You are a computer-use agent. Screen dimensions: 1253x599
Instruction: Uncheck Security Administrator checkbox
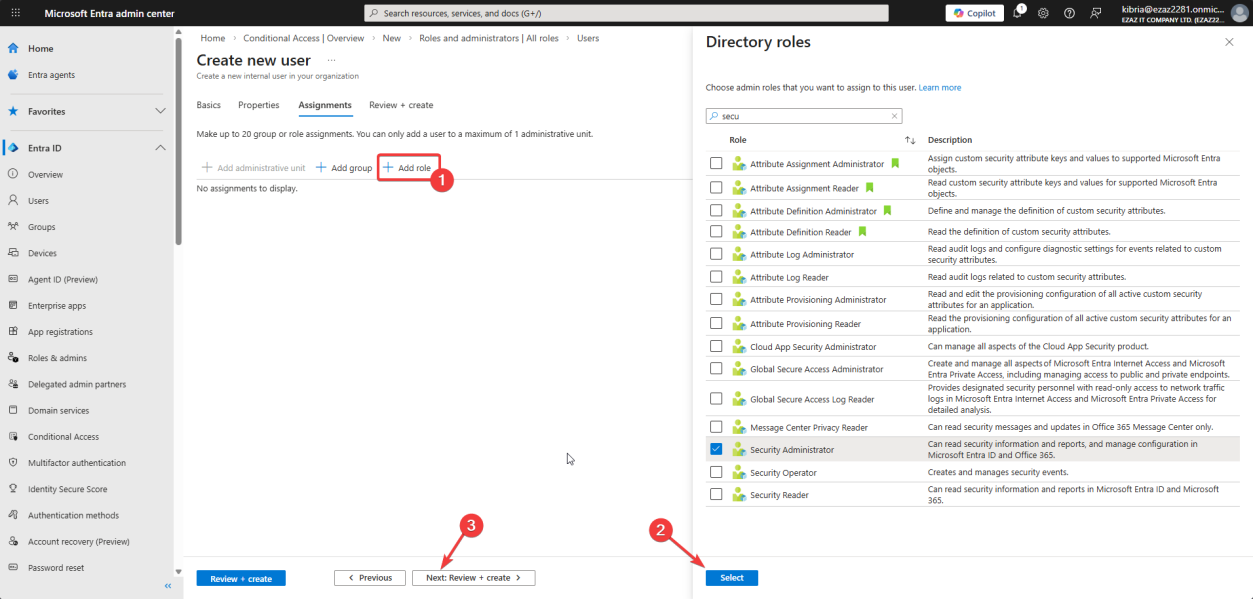click(716, 449)
